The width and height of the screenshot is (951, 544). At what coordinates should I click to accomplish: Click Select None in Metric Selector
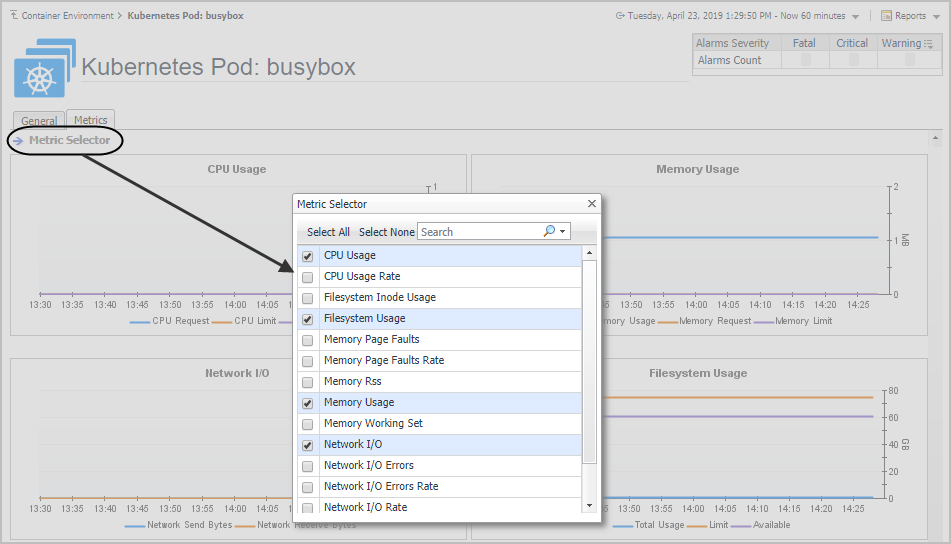coord(386,232)
